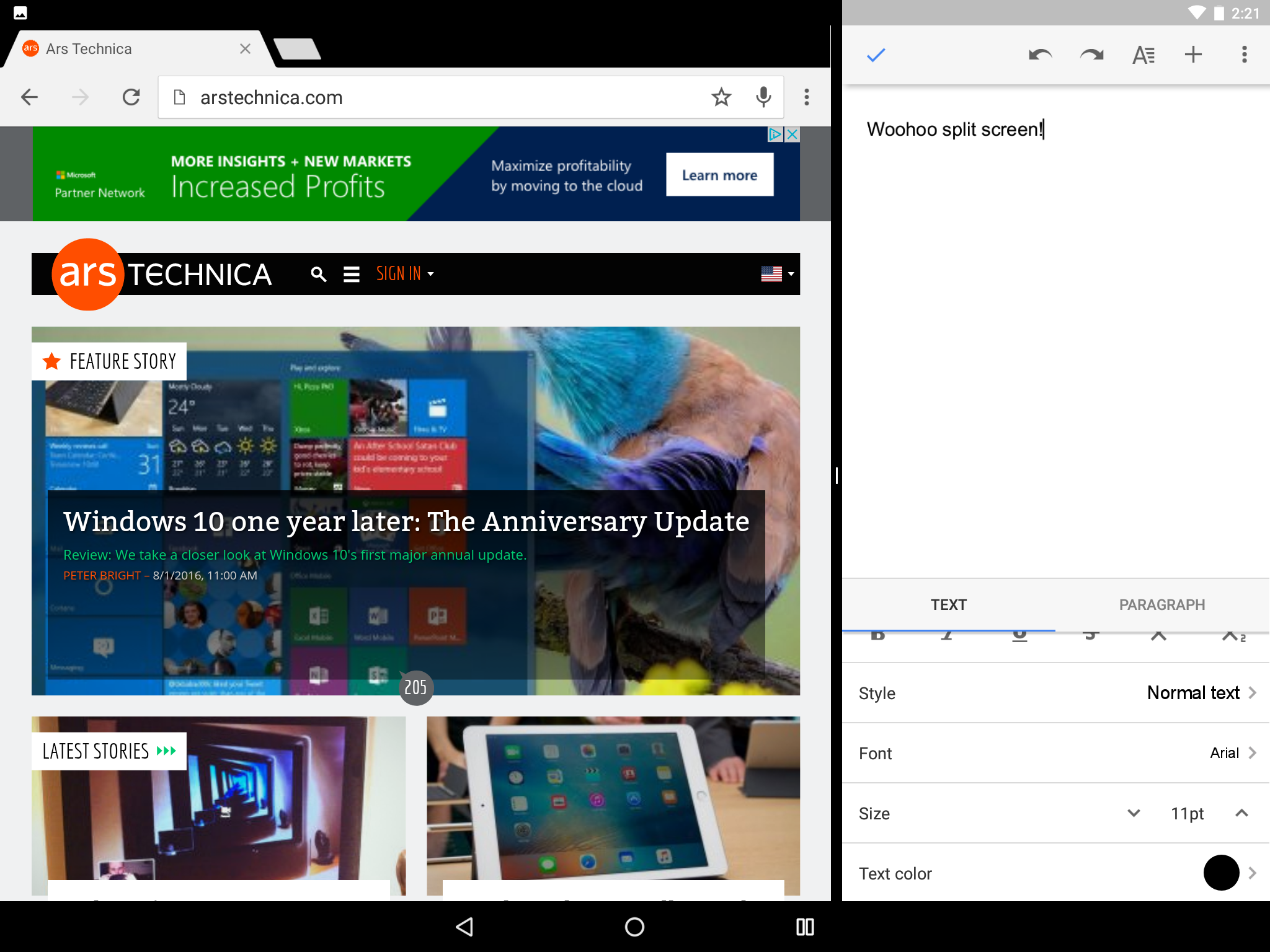
Task: Open the US flag edition dropdown
Action: coord(777,274)
